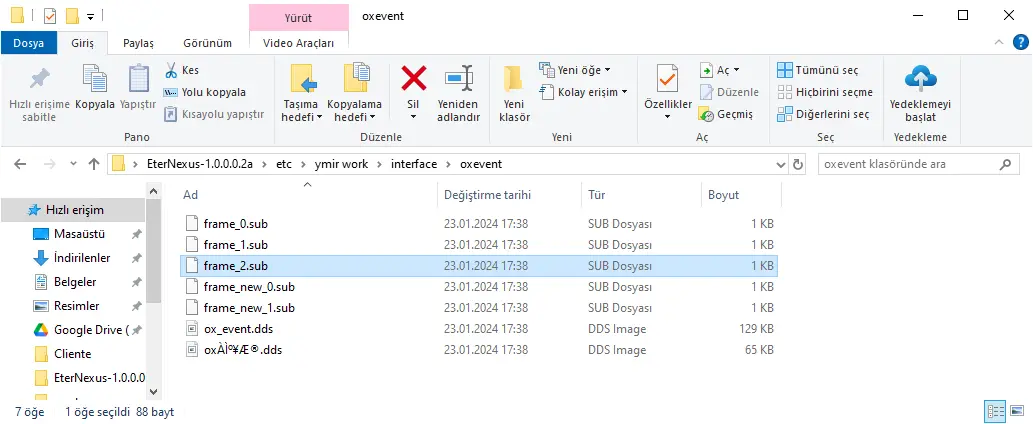Open quick access toolbar customize arrow
The height and width of the screenshot is (424, 1033).
(90, 16)
